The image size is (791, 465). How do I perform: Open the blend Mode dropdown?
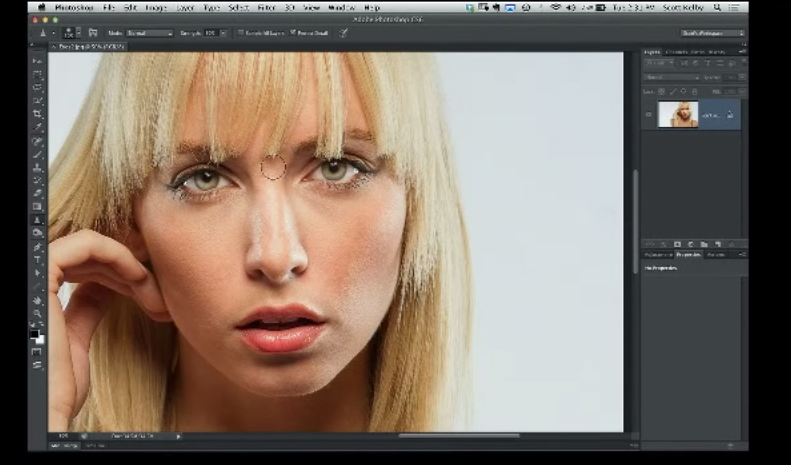coord(149,33)
